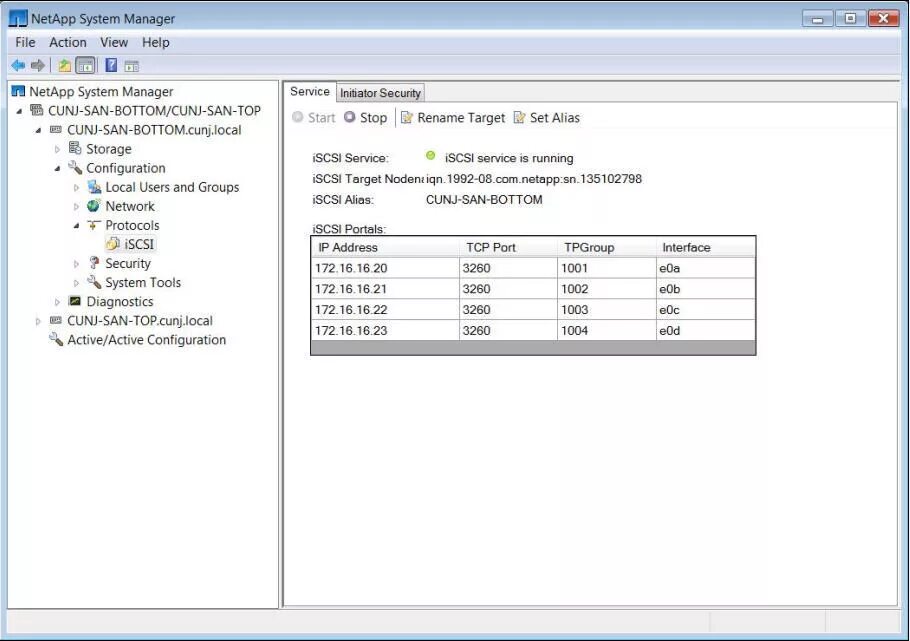This screenshot has height=641, width=910.
Task: Select portal row 172.16.16.23
Action: pos(533,331)
